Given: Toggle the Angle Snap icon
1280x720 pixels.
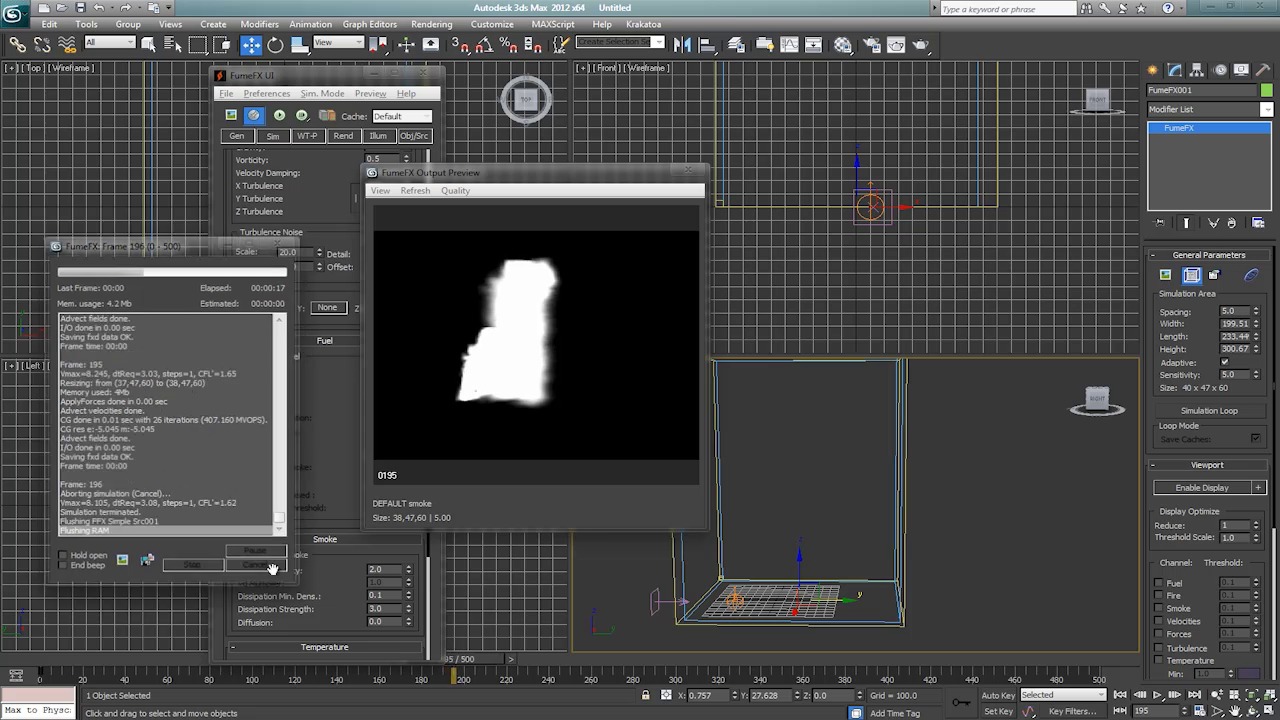Looking at the screenshot, I should click(484, 44).
